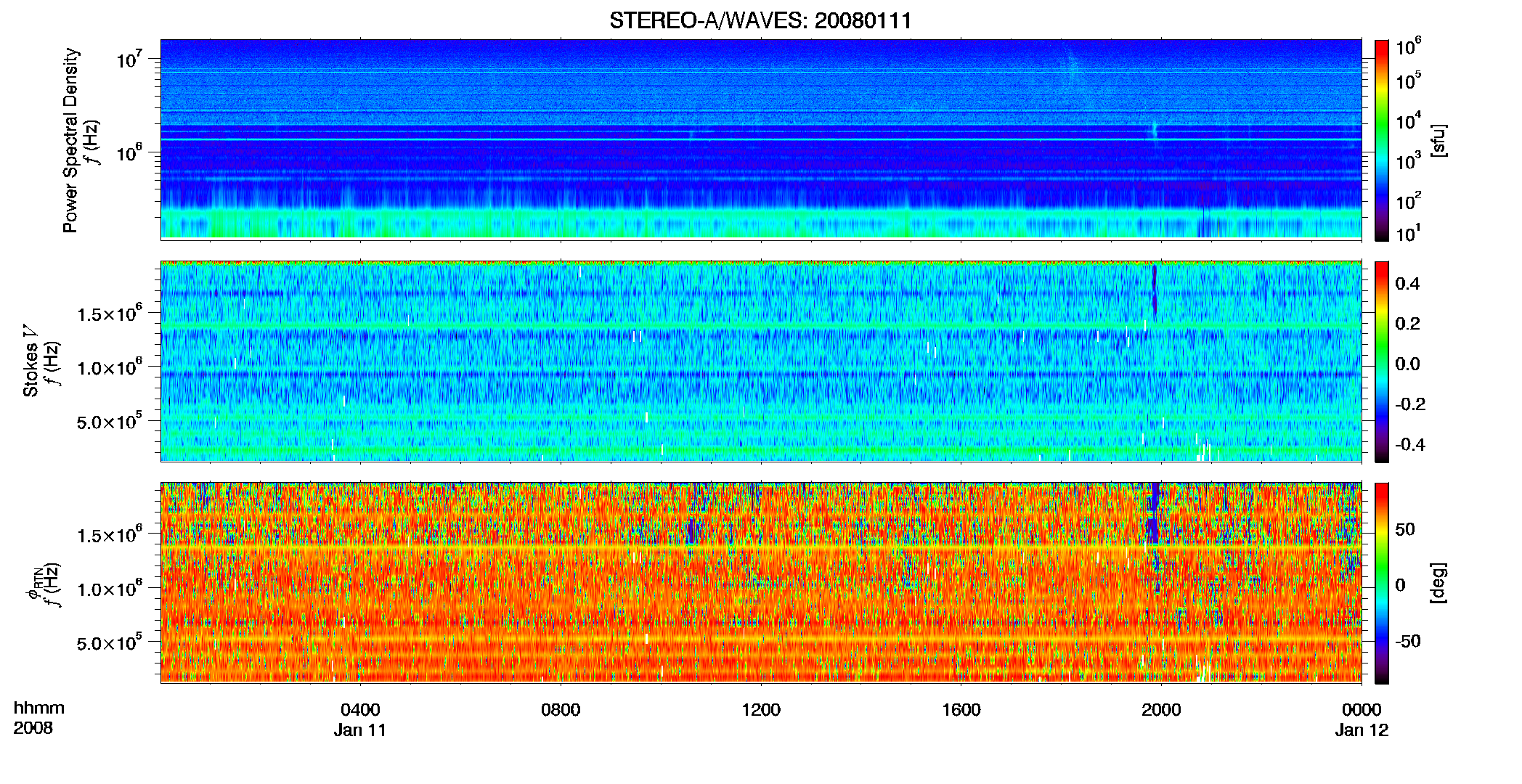
Task: Click the 0 degree color bar label
Action: (x=1401, y=585)
